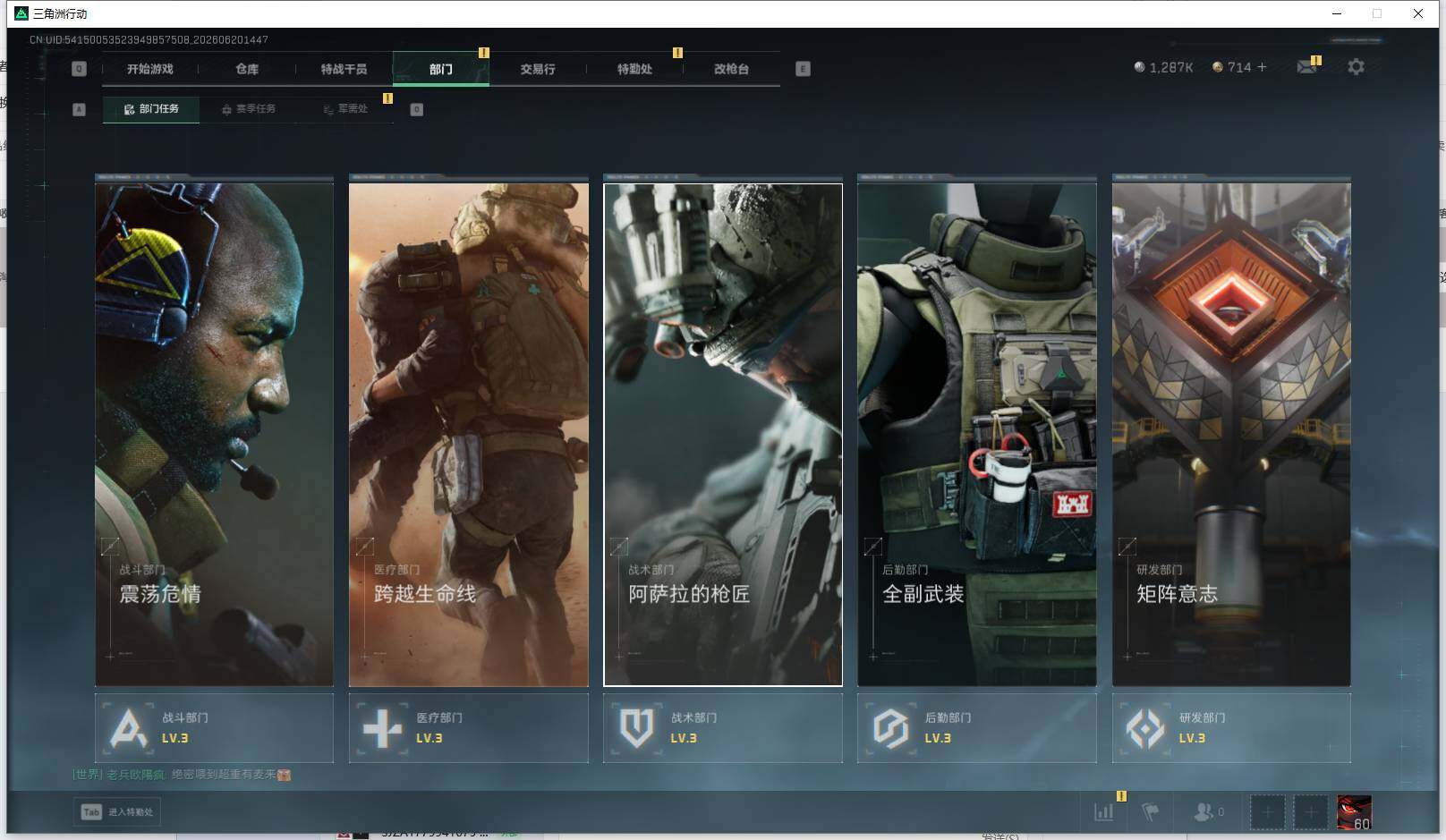
Task: Click the Tab key icon for 进入特勤处
Action: click(91, 812)
